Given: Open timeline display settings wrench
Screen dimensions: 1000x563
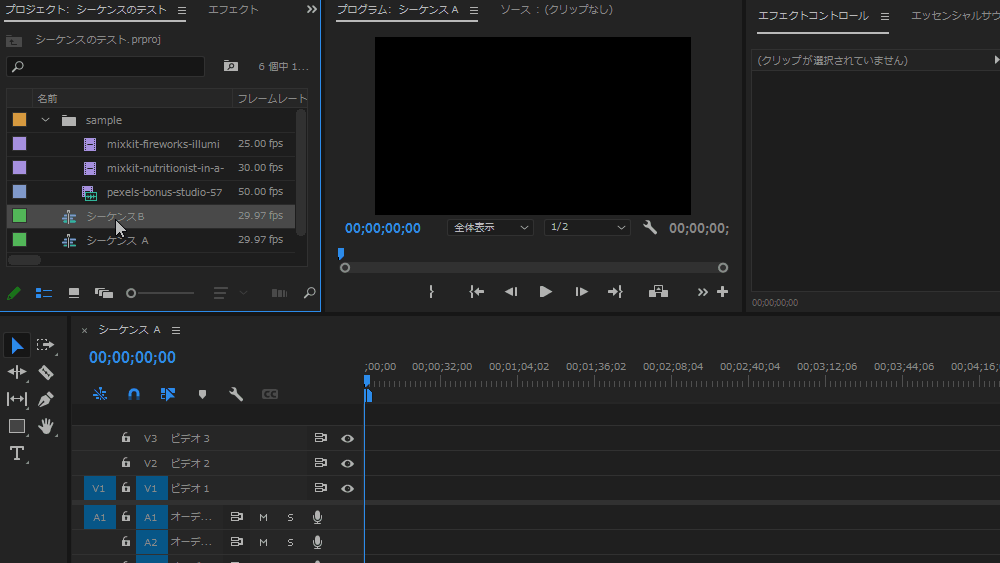Looking at the screenshot, I should 236,394.
